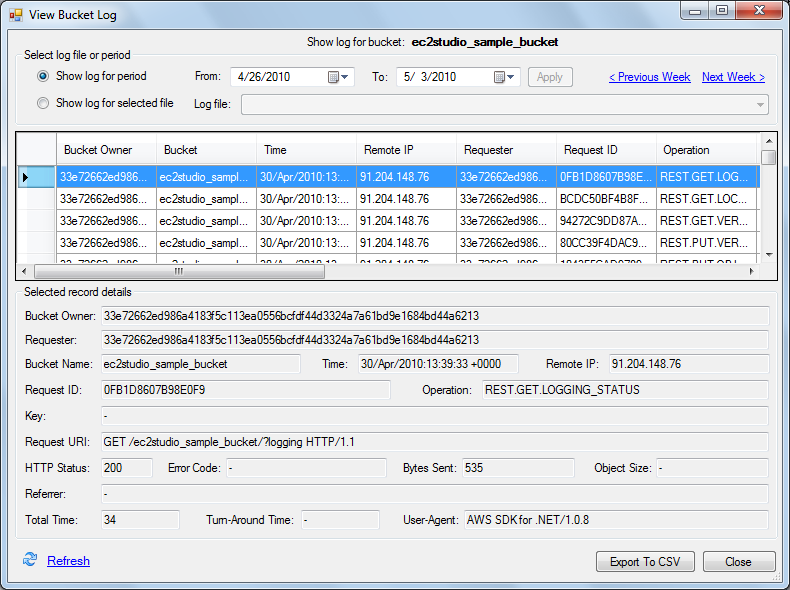Click the Refresh link
790x590 pixels.
(69, 561)
